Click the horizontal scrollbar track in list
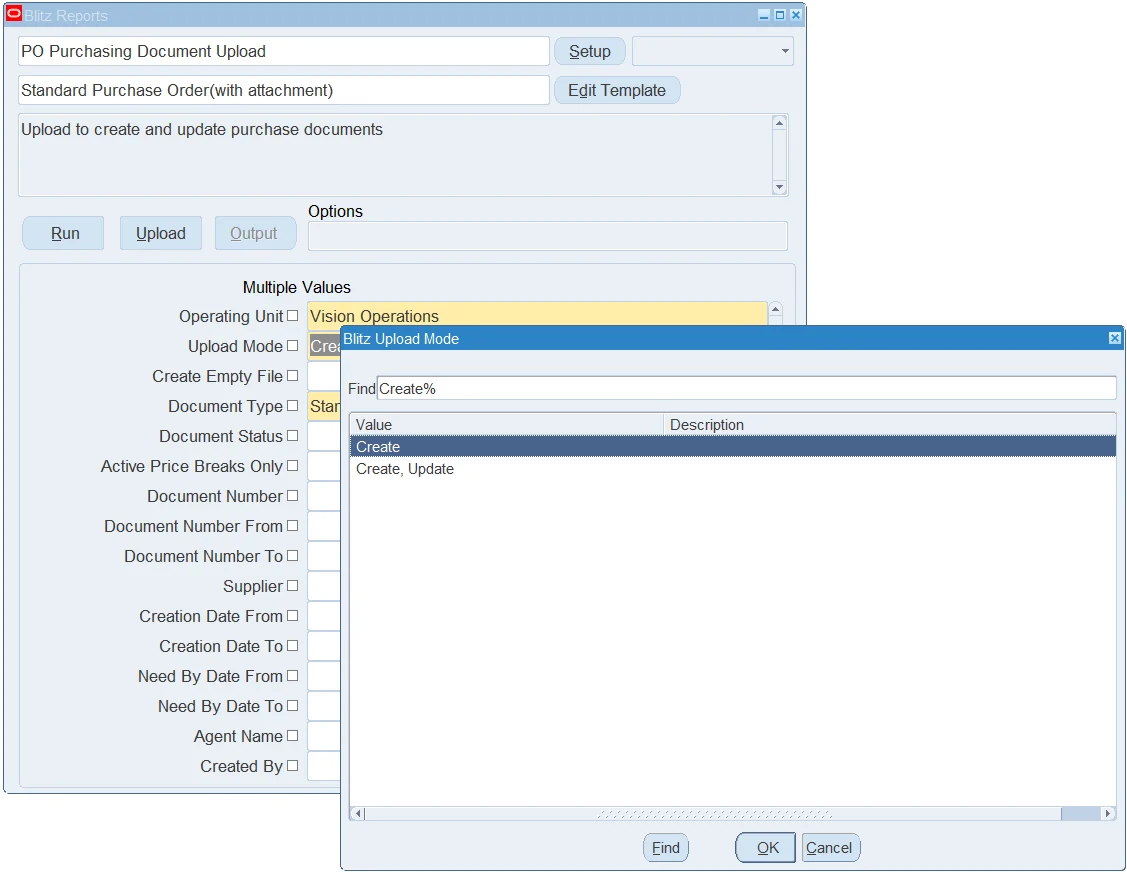The image size is (1127, 872). click(x=713, y=814)
